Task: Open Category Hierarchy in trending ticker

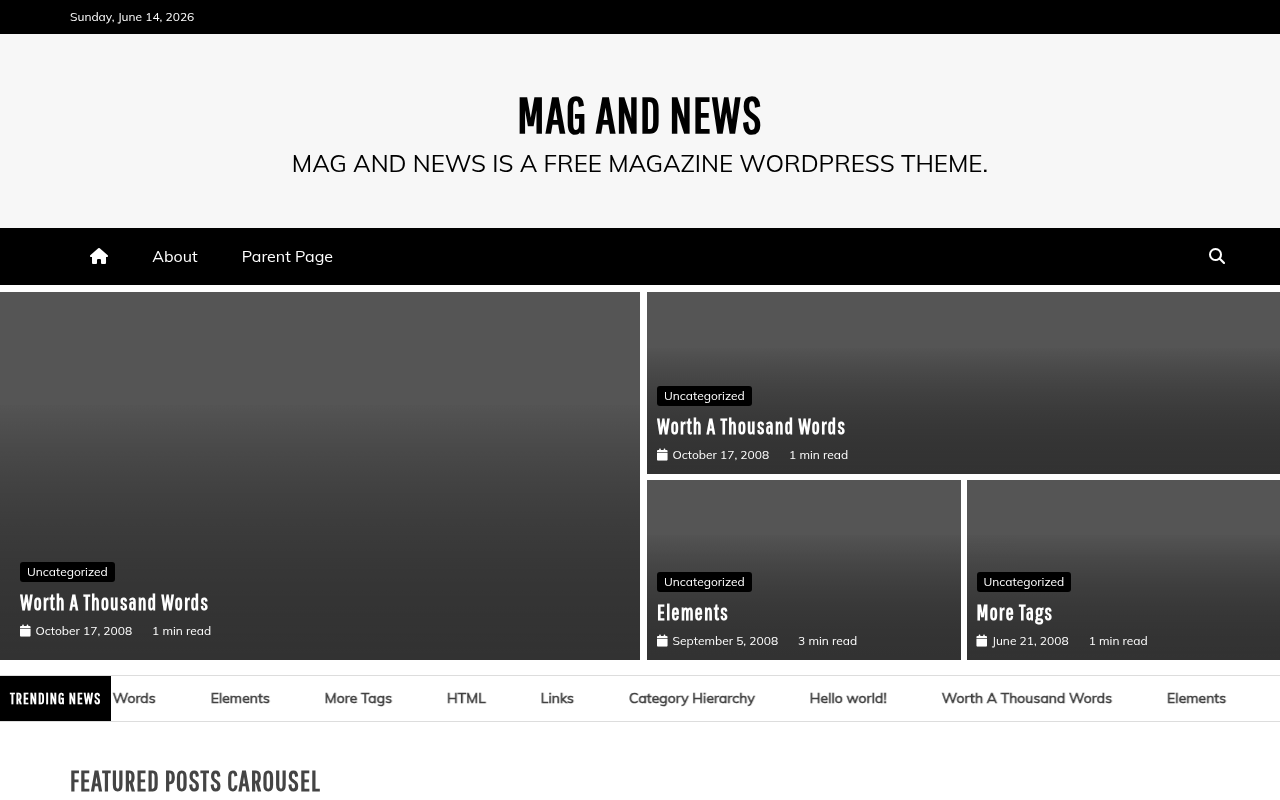Action: (692, 698)
